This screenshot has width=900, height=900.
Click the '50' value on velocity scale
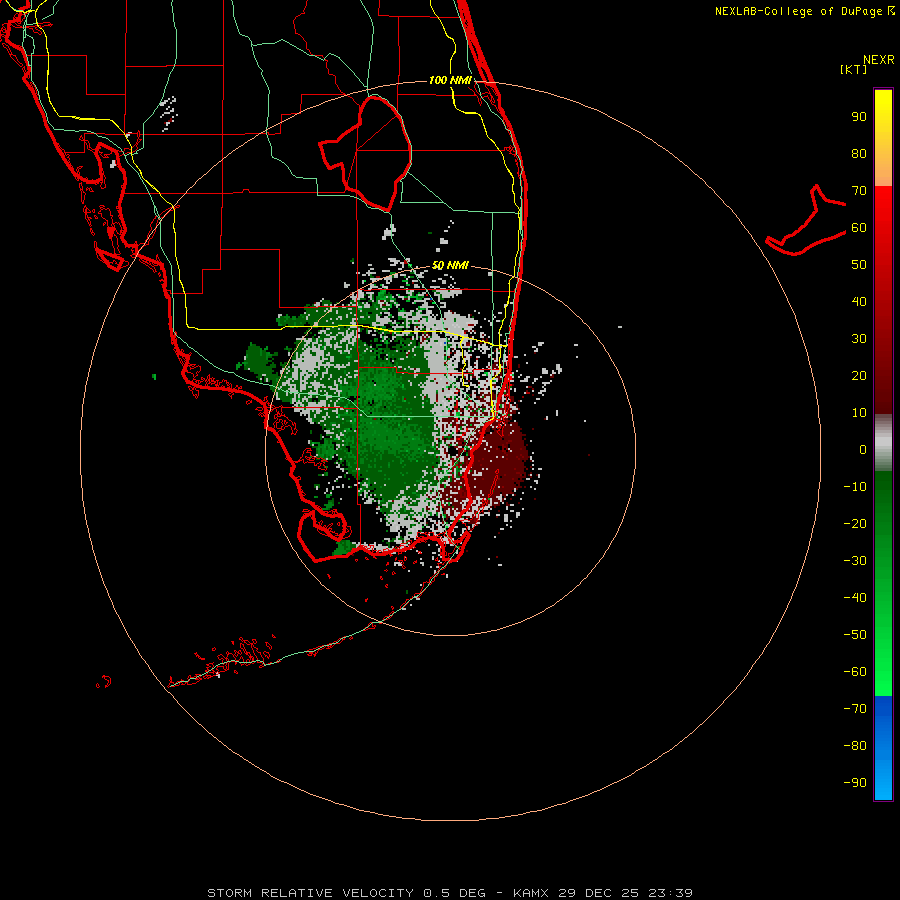point(859,265)
